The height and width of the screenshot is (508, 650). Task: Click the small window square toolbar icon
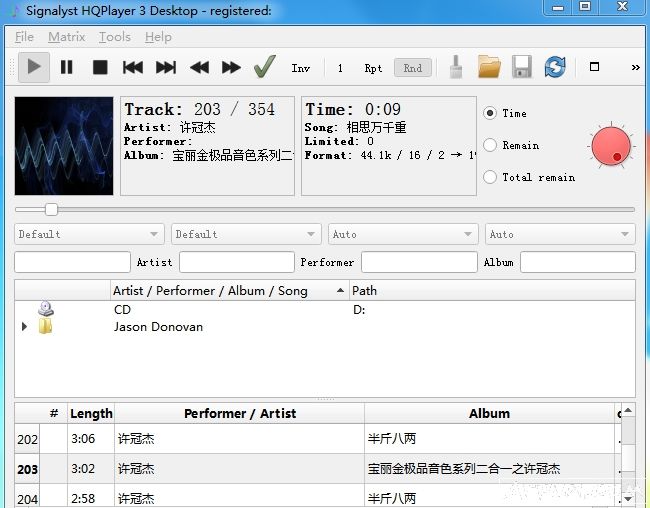[x=594, y=67]
